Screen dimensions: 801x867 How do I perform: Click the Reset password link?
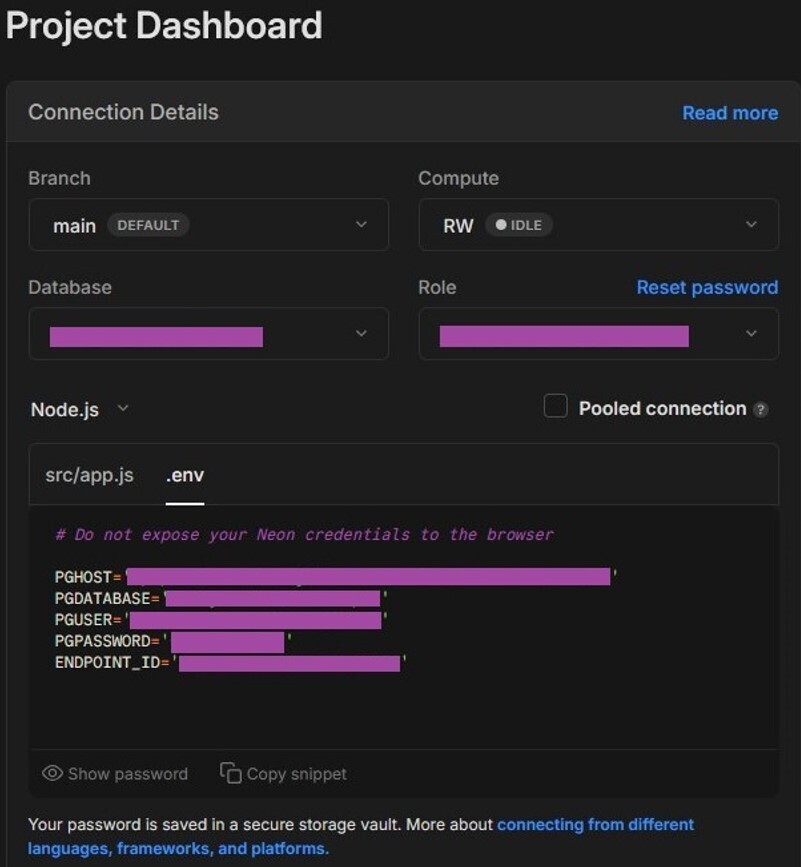707,287
